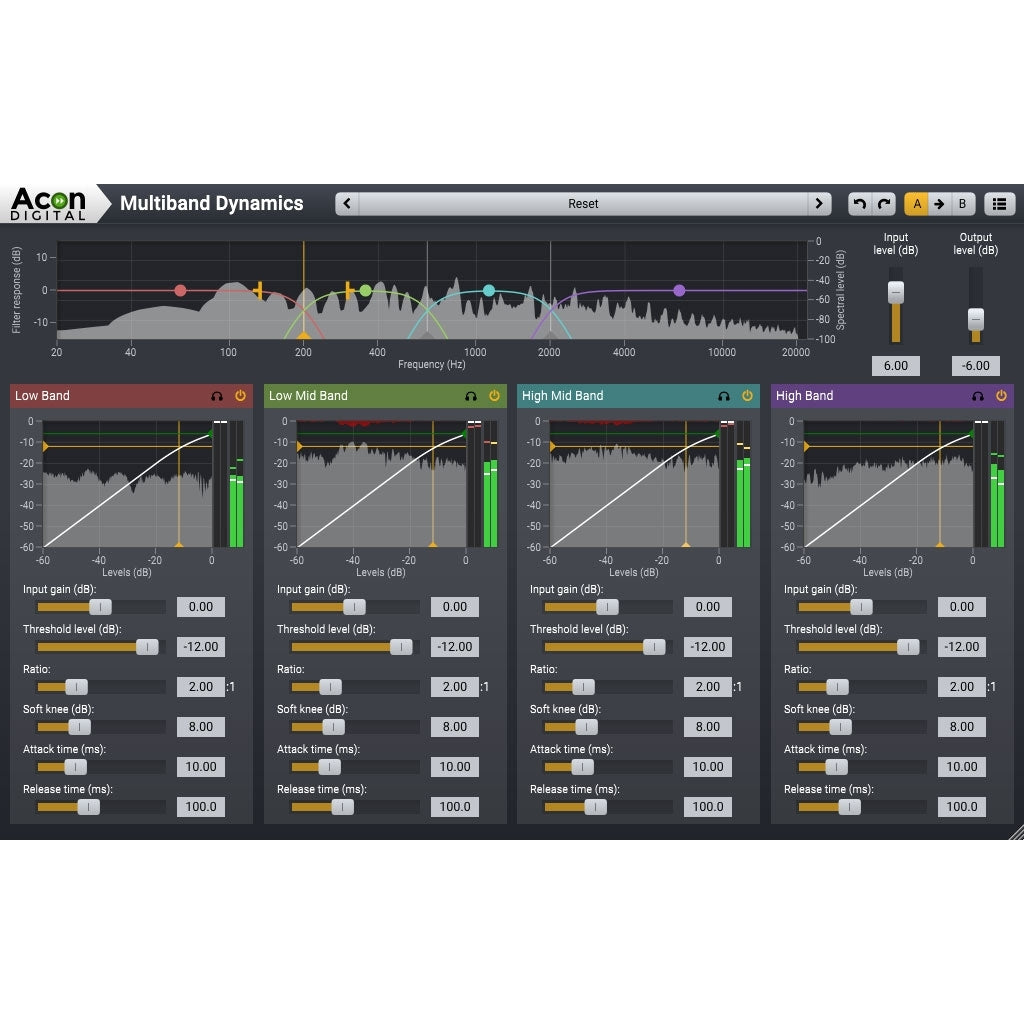
Task: Select the A settings slot
Action: 917,204
